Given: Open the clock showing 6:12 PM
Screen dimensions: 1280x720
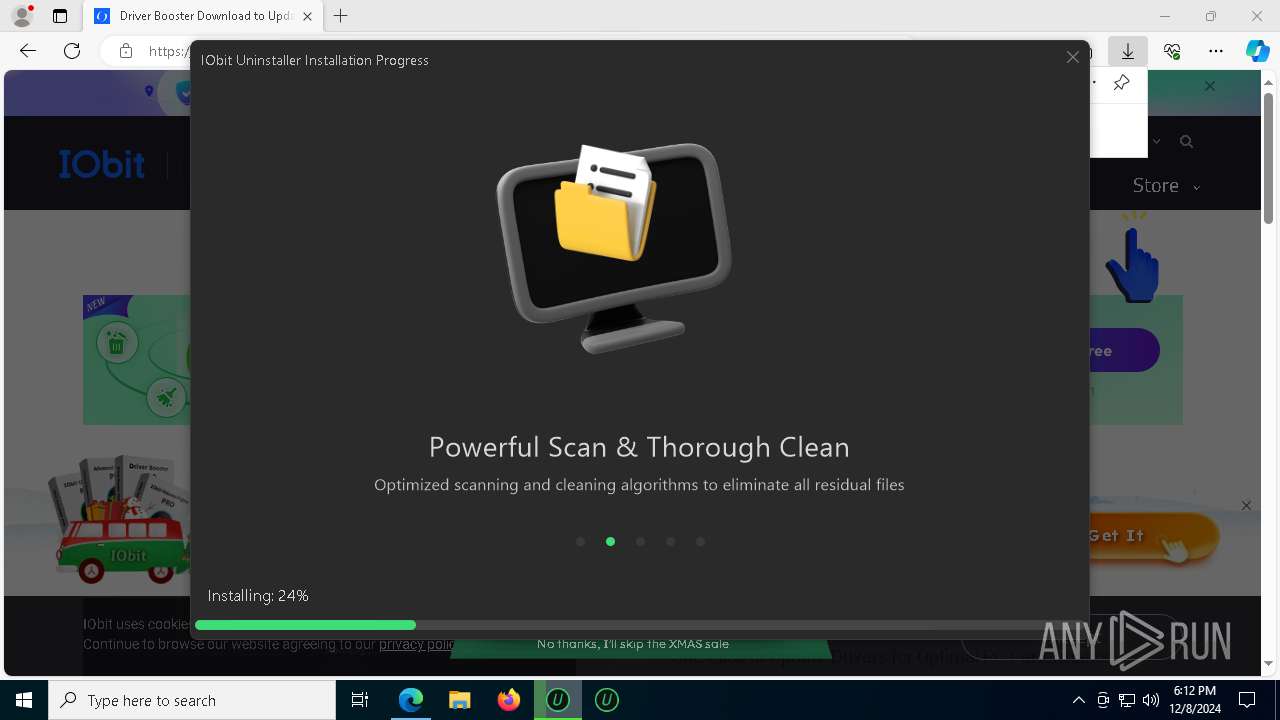Looking at the screenshot, I should point(1194,700).
